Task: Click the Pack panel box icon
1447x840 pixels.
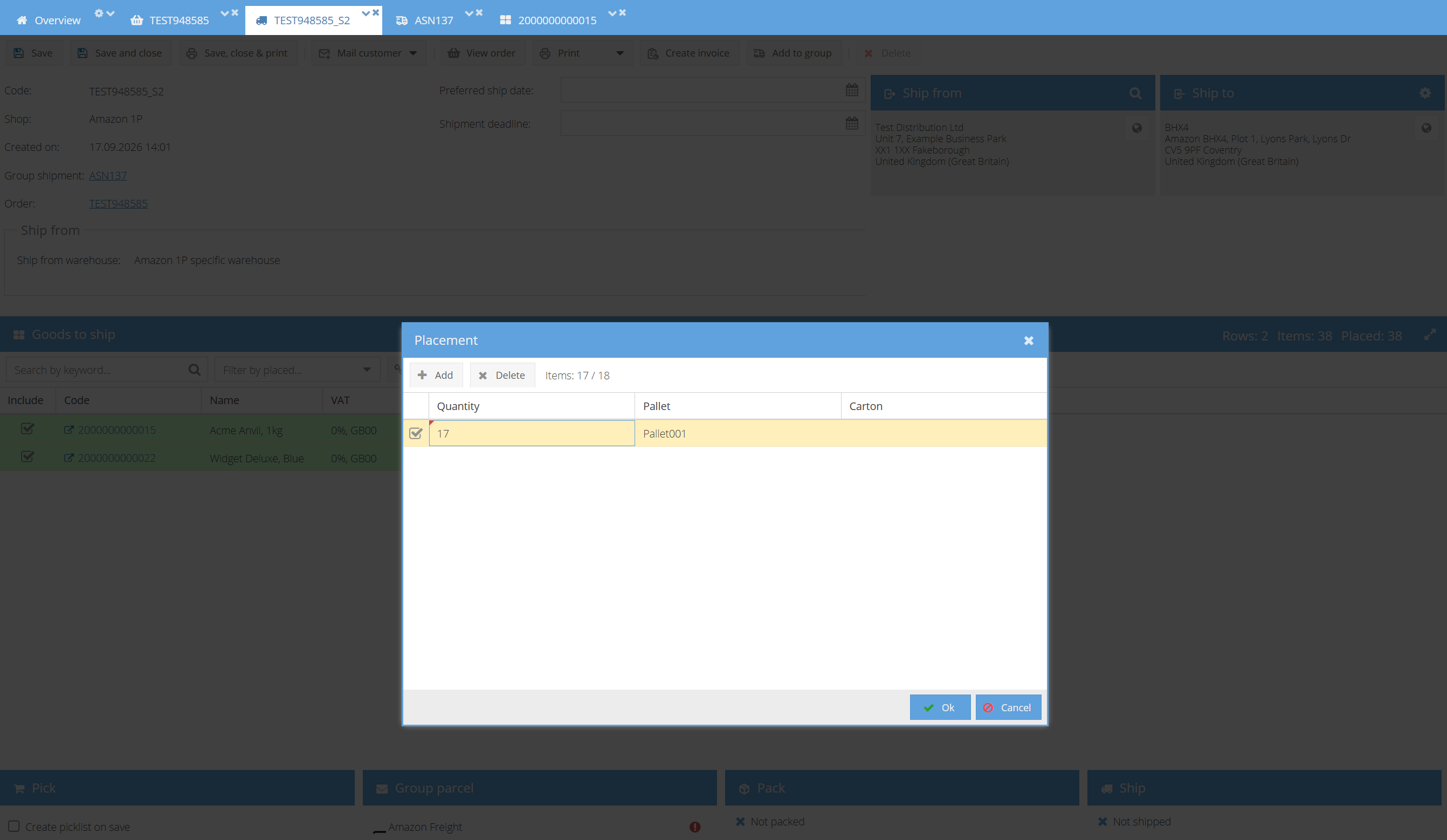Action: pyautogui.click(x=744, y=789)
